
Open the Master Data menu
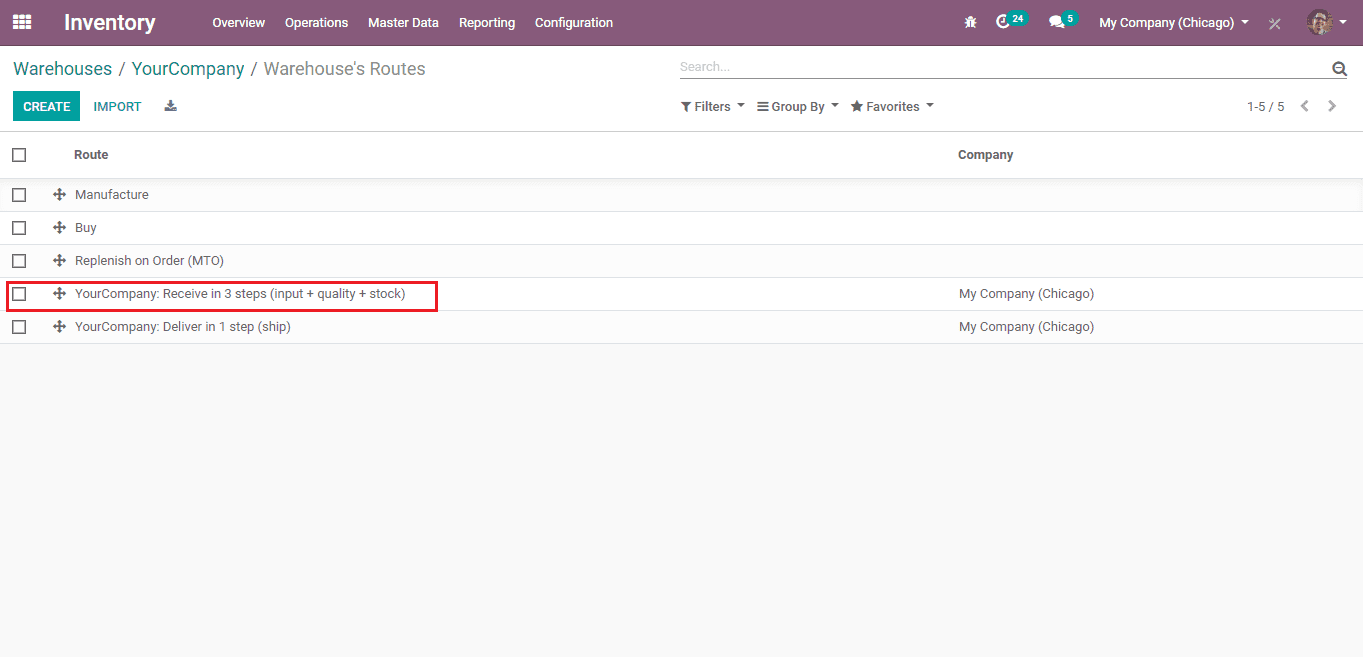403,22
